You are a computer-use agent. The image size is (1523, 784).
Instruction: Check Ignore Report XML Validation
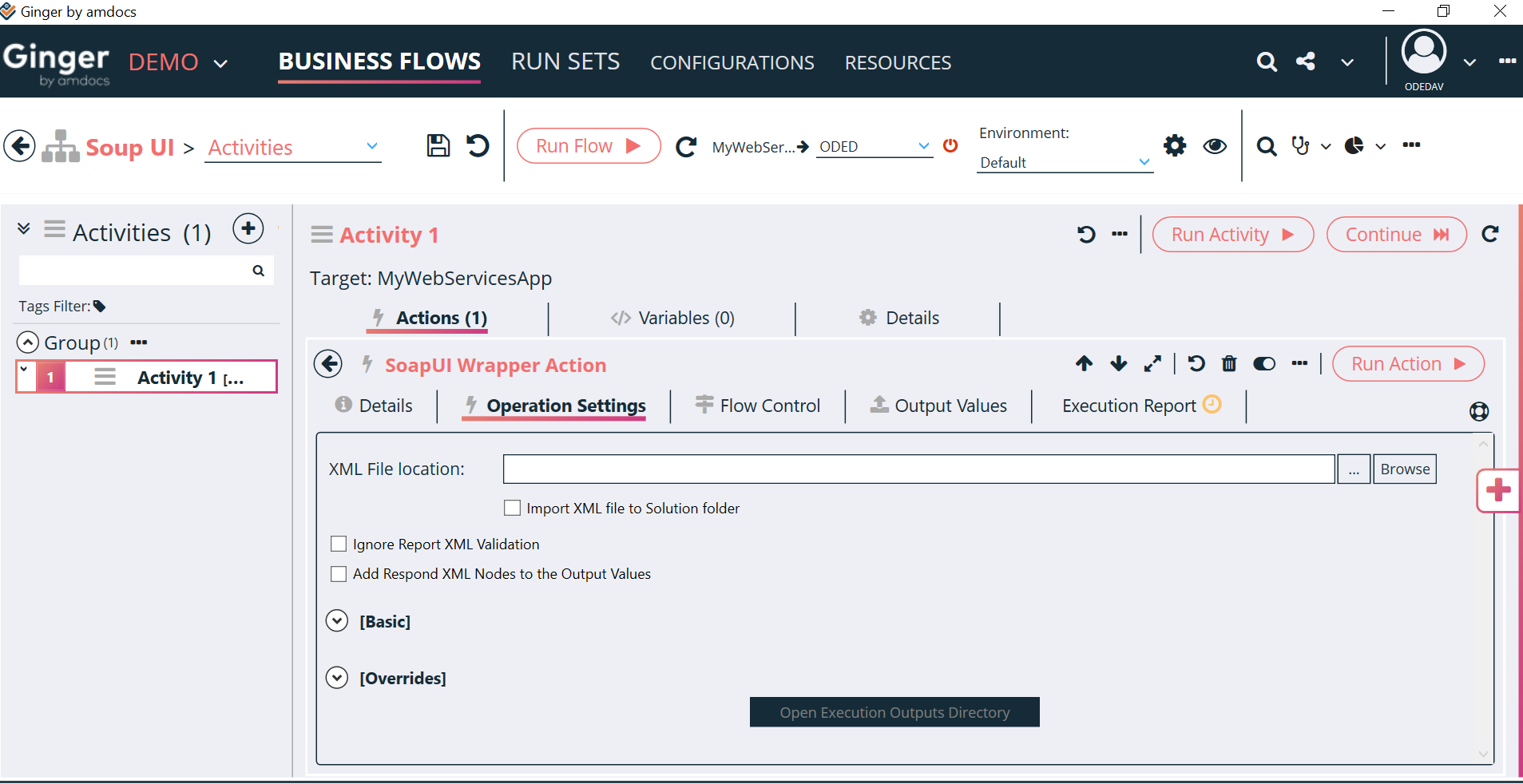[339, 544]
